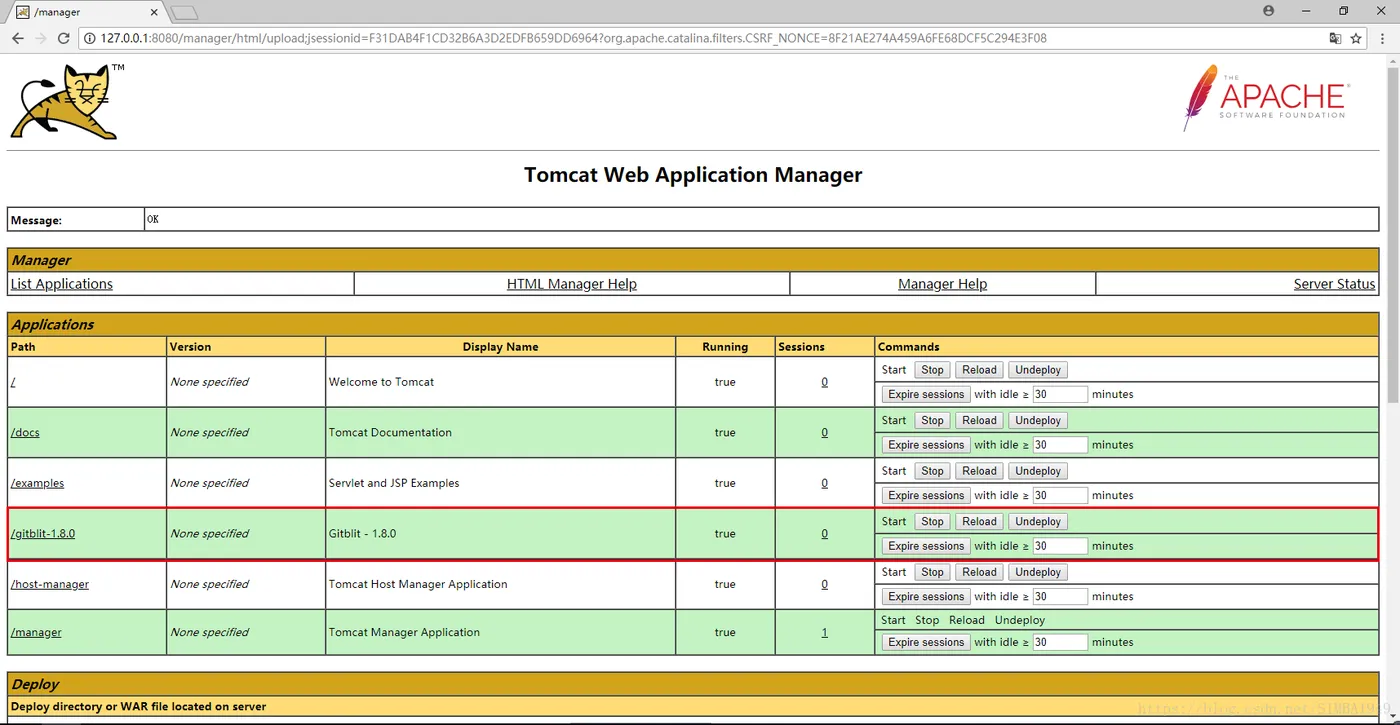Image resolution: width=1400 pixels, height=725 pixels.
Task: Stop the gitblit-1.8.0 application
Action: tap(932, 522)
